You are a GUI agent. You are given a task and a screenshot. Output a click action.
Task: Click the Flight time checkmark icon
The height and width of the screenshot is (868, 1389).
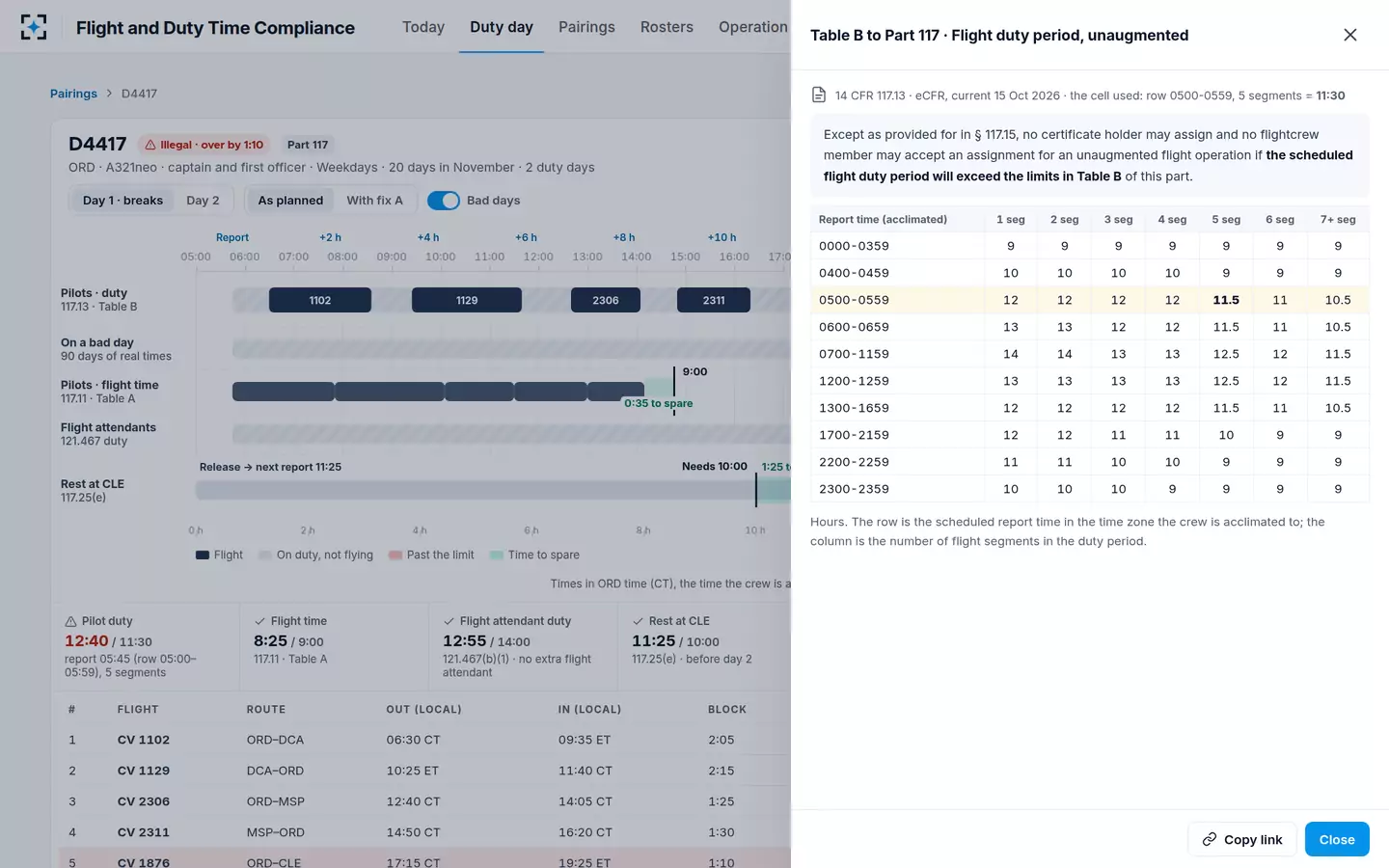(x=259, y=621)
